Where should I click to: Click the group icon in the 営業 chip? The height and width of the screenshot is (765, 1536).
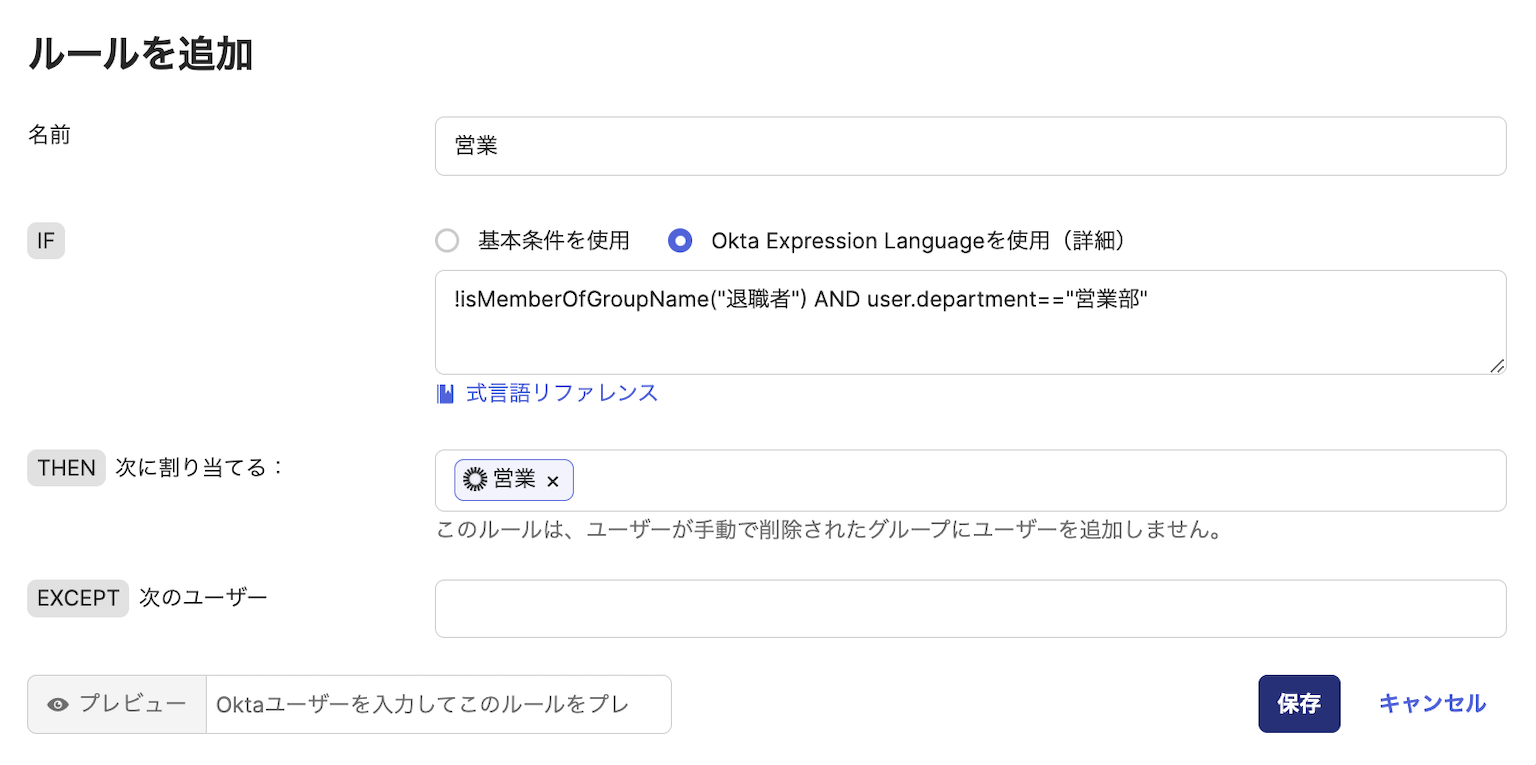click(475, 480)
